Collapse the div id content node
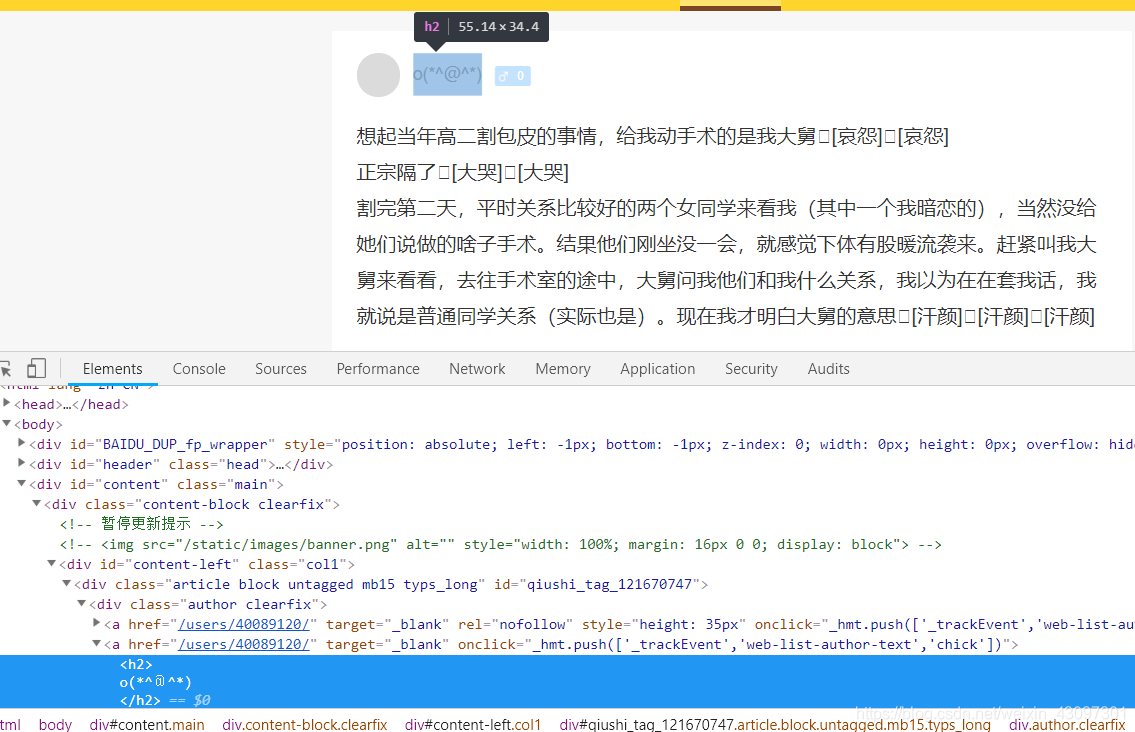 point(22,484)
